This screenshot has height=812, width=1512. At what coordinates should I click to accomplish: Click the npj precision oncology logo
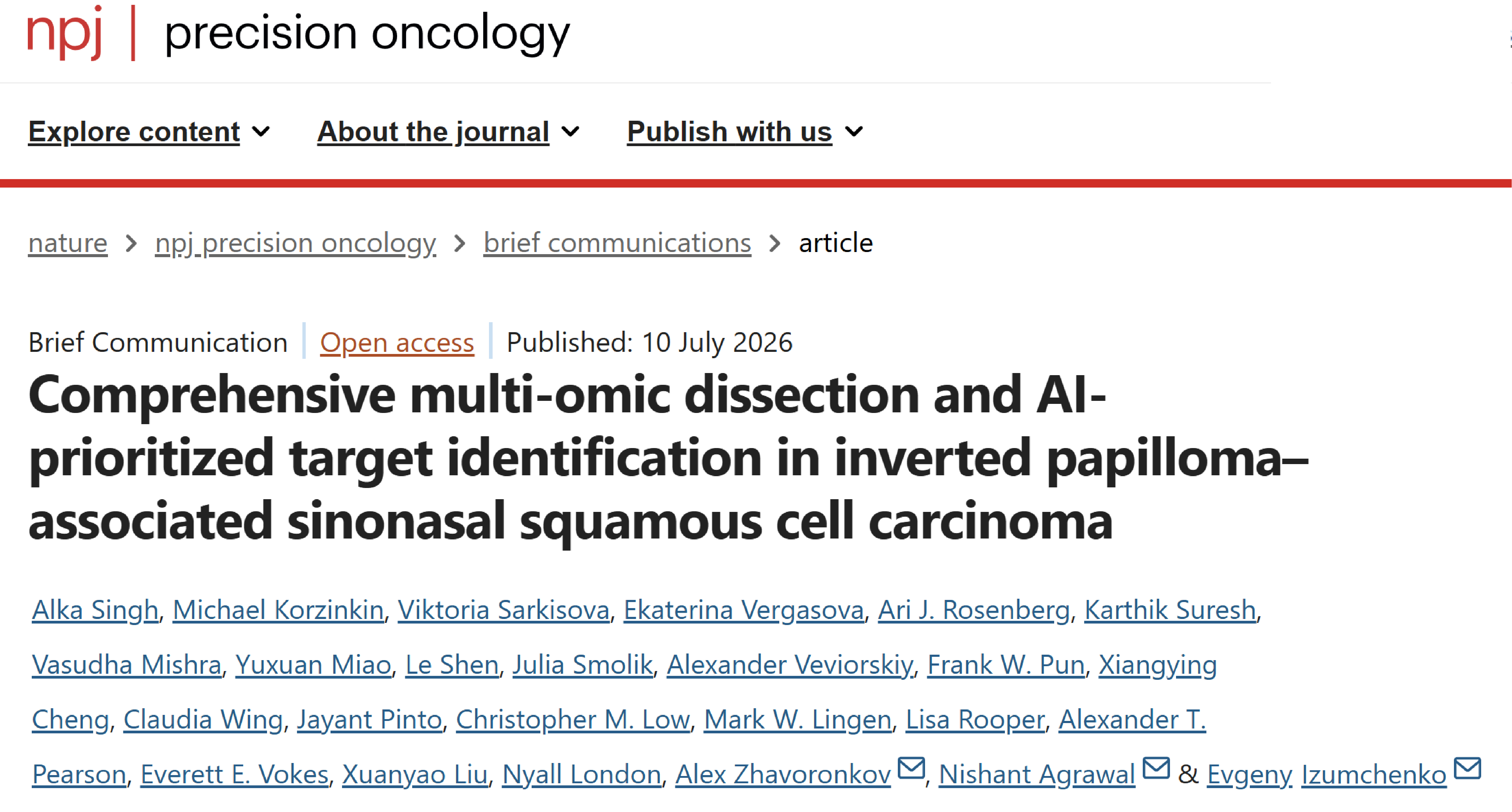298,33
